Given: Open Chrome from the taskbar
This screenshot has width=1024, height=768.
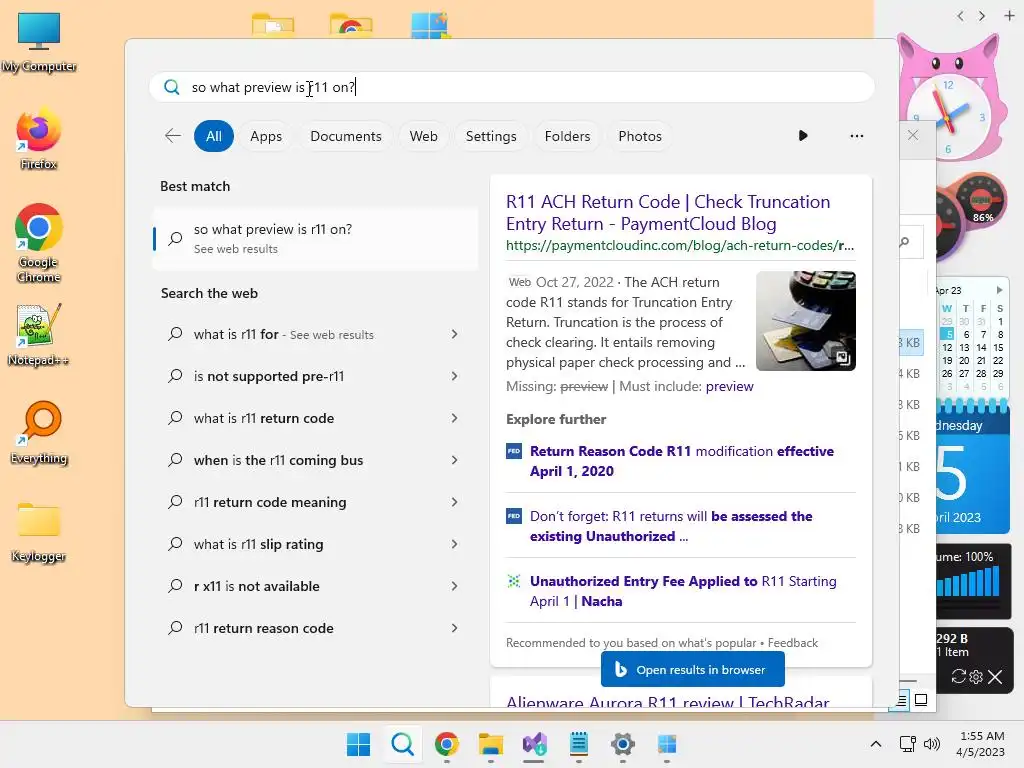Looking at the screenshot, I should coord(447,744).
